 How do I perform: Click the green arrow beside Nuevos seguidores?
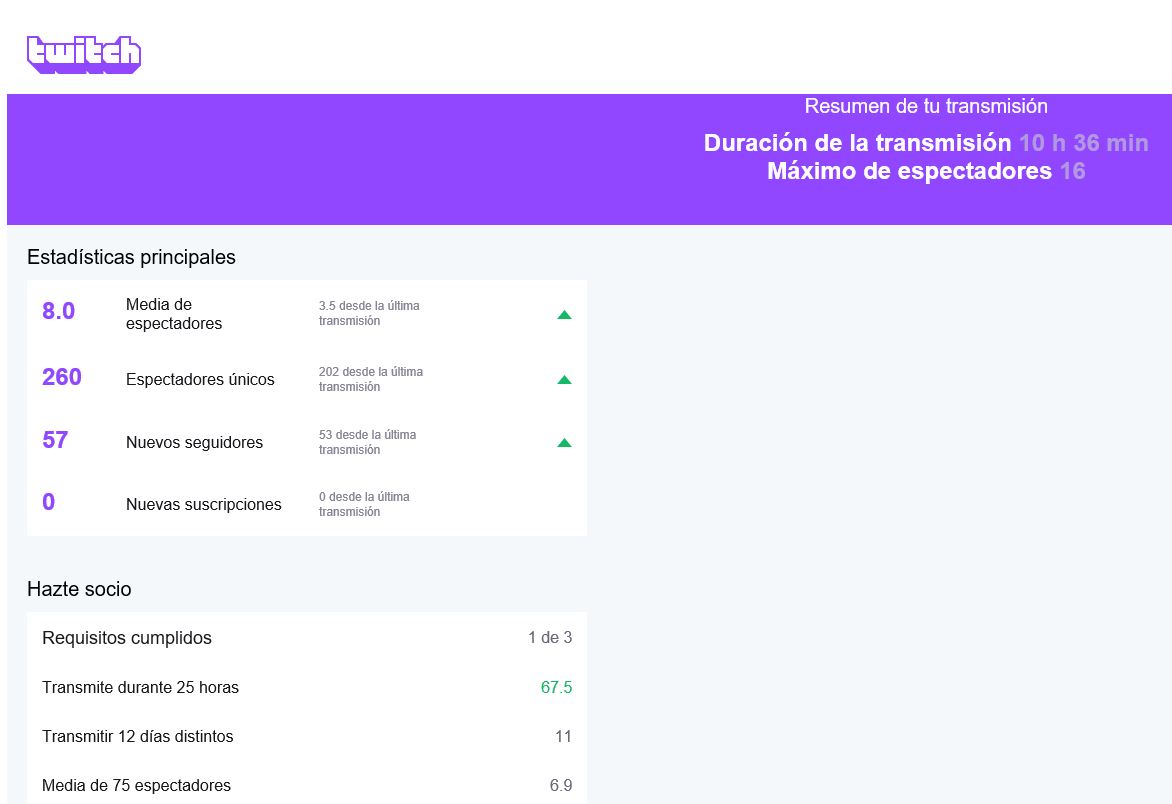pos(564,443)
